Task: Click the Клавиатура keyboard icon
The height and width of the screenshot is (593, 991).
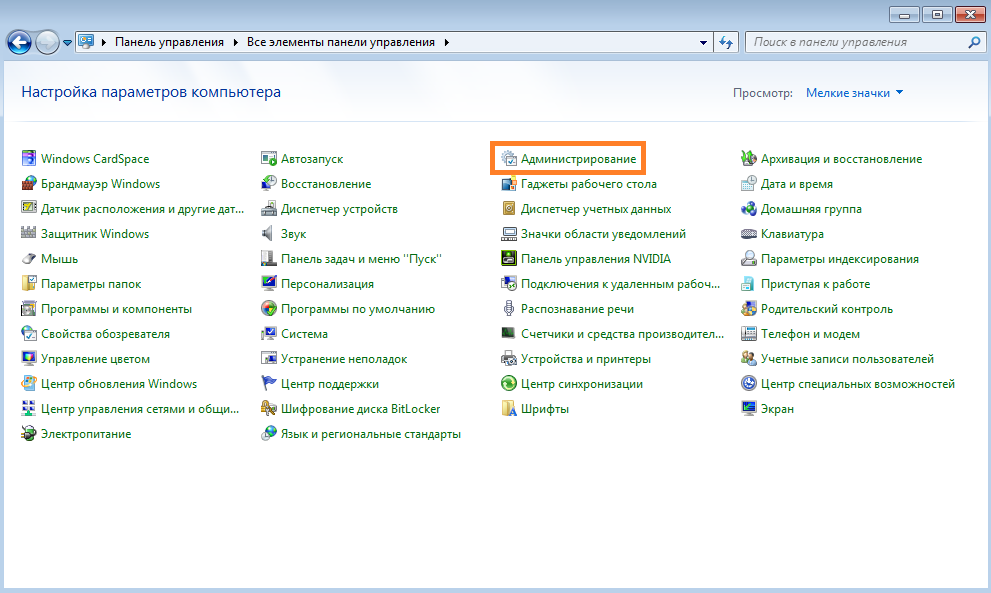Action: pyautogui.click(x=749, y=233)
